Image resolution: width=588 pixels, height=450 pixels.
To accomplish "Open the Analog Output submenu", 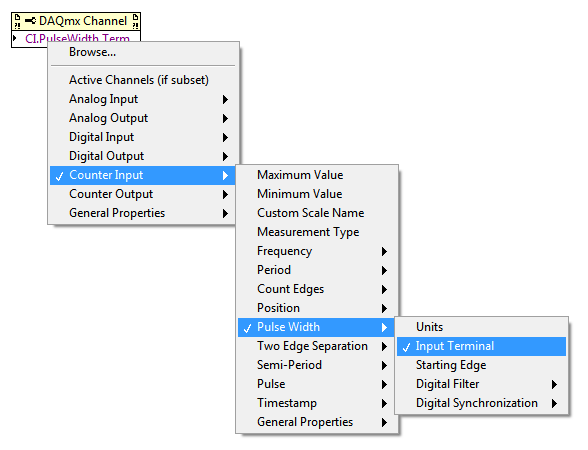I will 143,118.
